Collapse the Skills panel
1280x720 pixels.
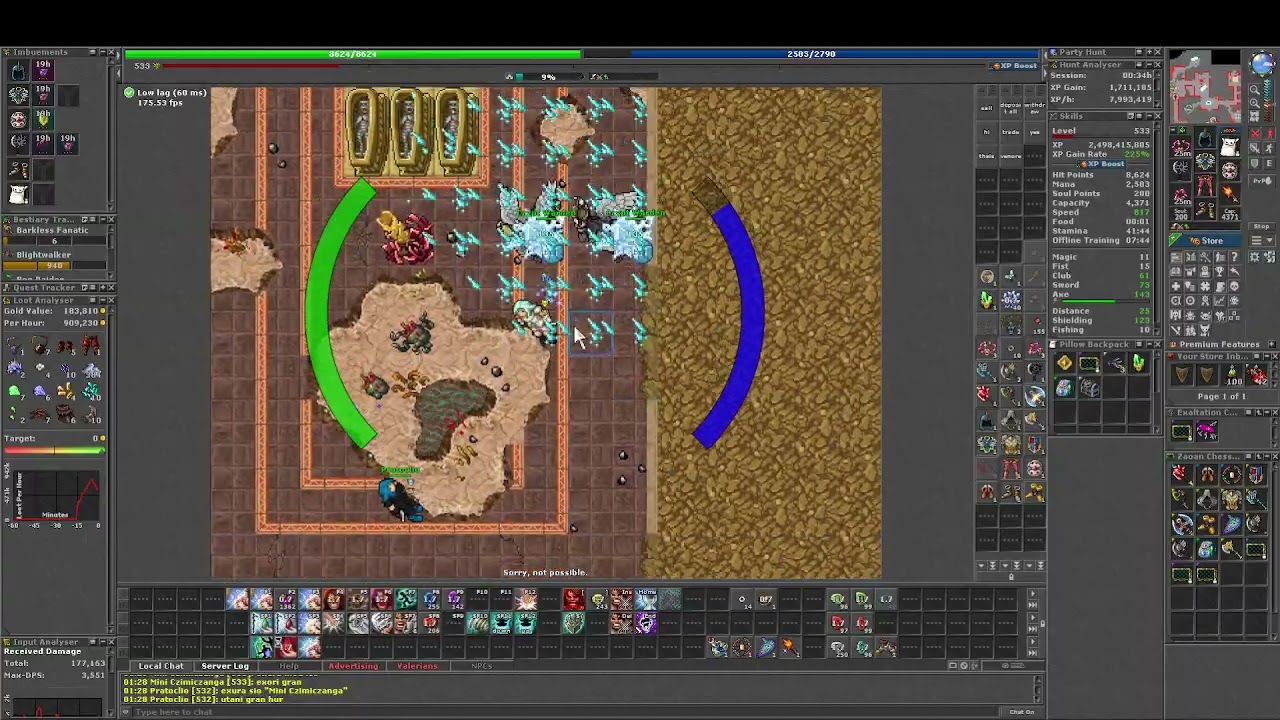[1149, 116]
